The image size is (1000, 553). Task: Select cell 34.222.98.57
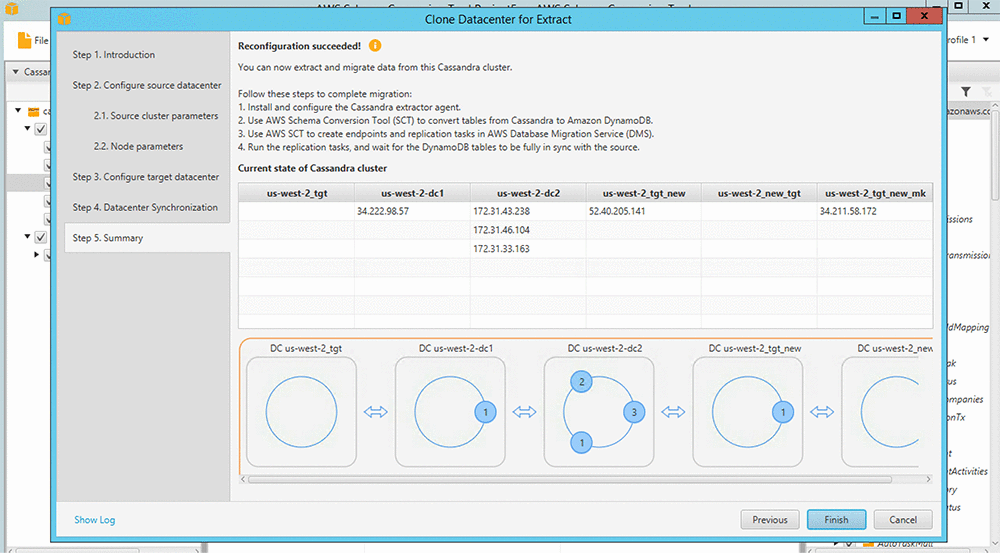click(x=413, y=211)
